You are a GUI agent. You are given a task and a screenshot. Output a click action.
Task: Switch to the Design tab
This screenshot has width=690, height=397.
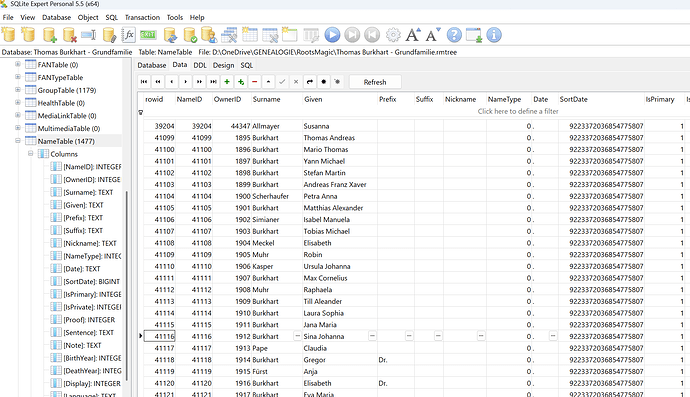(x=224, y=65)
